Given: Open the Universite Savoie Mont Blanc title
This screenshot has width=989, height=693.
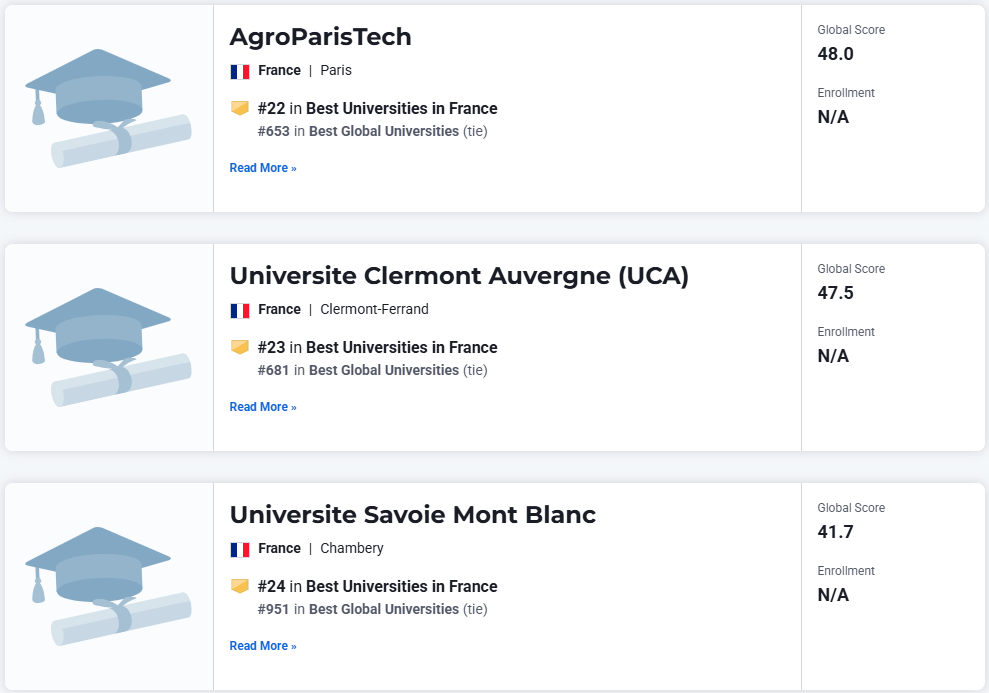Looking at the screenshot, I should point(413,515).
